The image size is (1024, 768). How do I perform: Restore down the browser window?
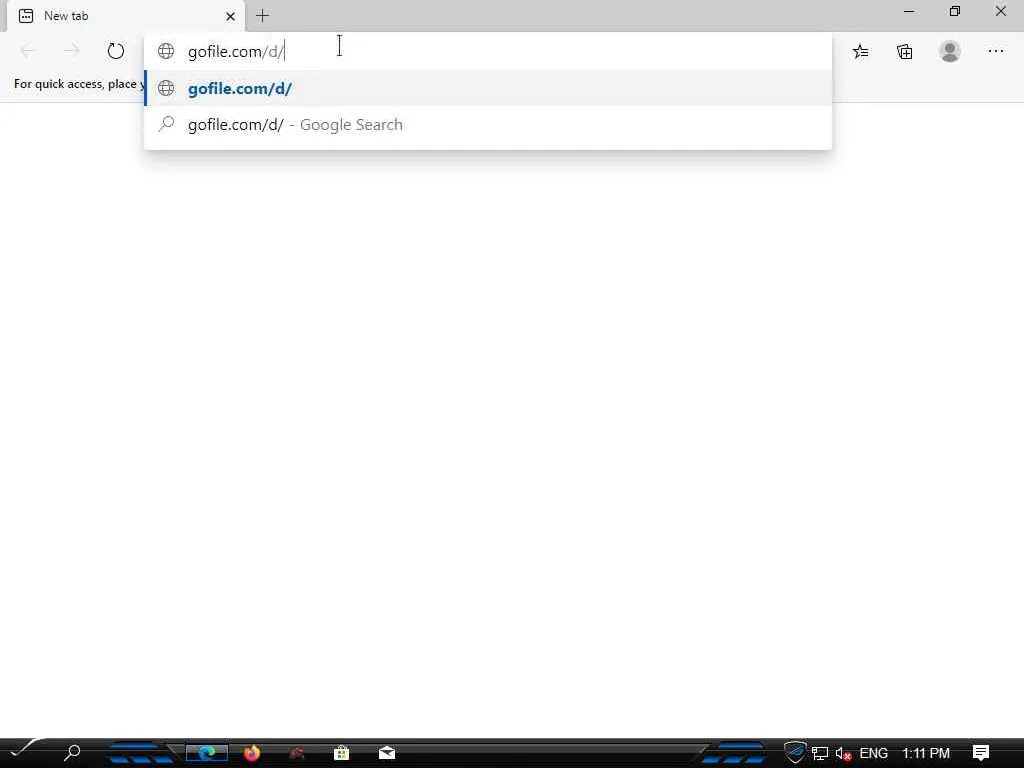[955, 11]
